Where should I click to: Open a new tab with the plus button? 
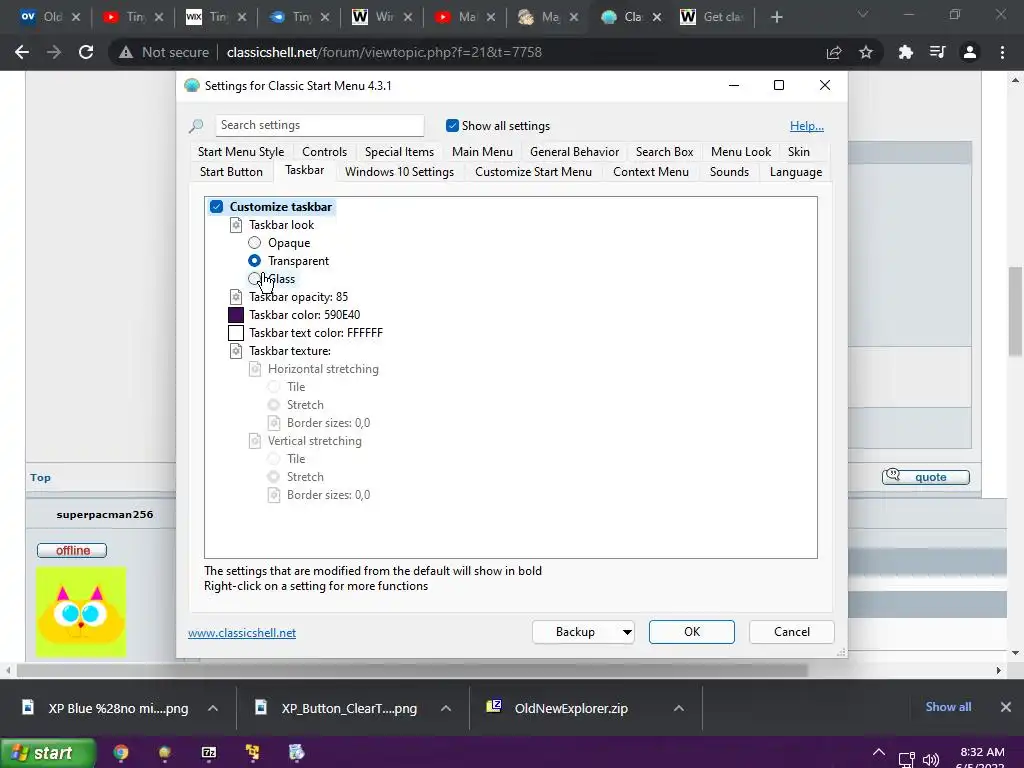click(x=776, y=18)
